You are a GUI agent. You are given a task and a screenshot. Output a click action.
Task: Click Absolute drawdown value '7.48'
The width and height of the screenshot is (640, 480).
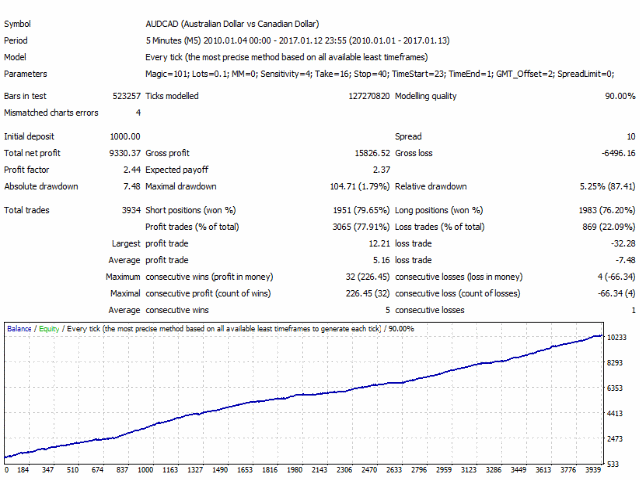click(132, 187)
